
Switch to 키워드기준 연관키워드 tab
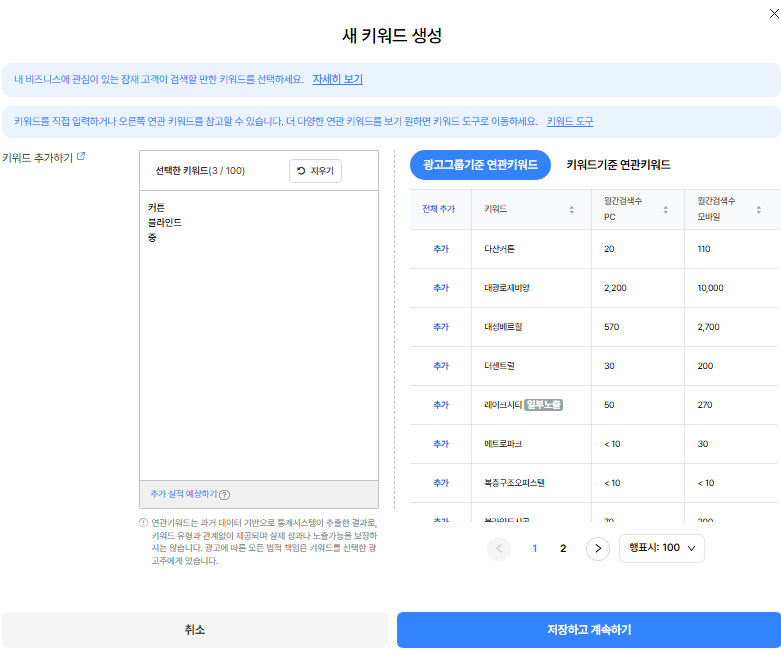[618, 165]
